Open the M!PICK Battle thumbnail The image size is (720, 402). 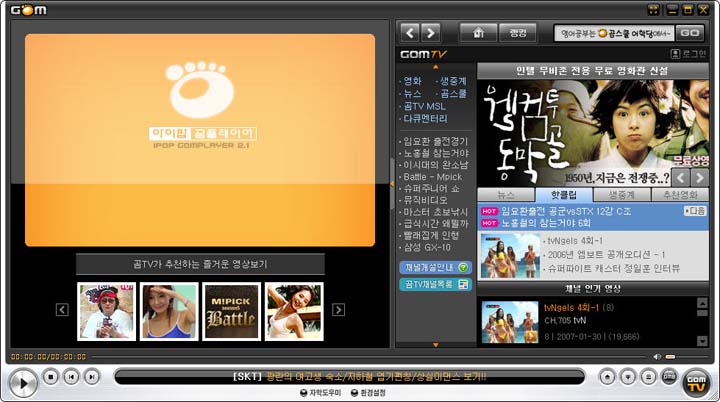click(231, 311)
